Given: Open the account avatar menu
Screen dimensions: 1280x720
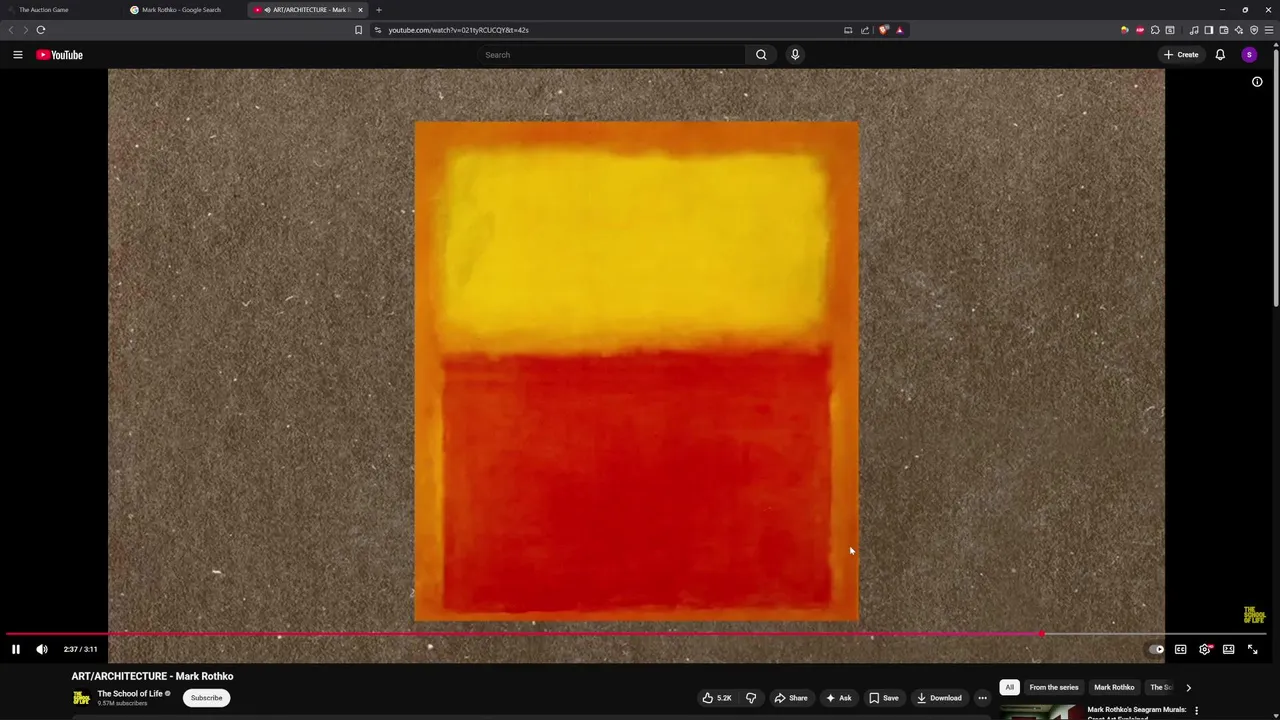Looking at the screenshot, I should pos(1249,55).
